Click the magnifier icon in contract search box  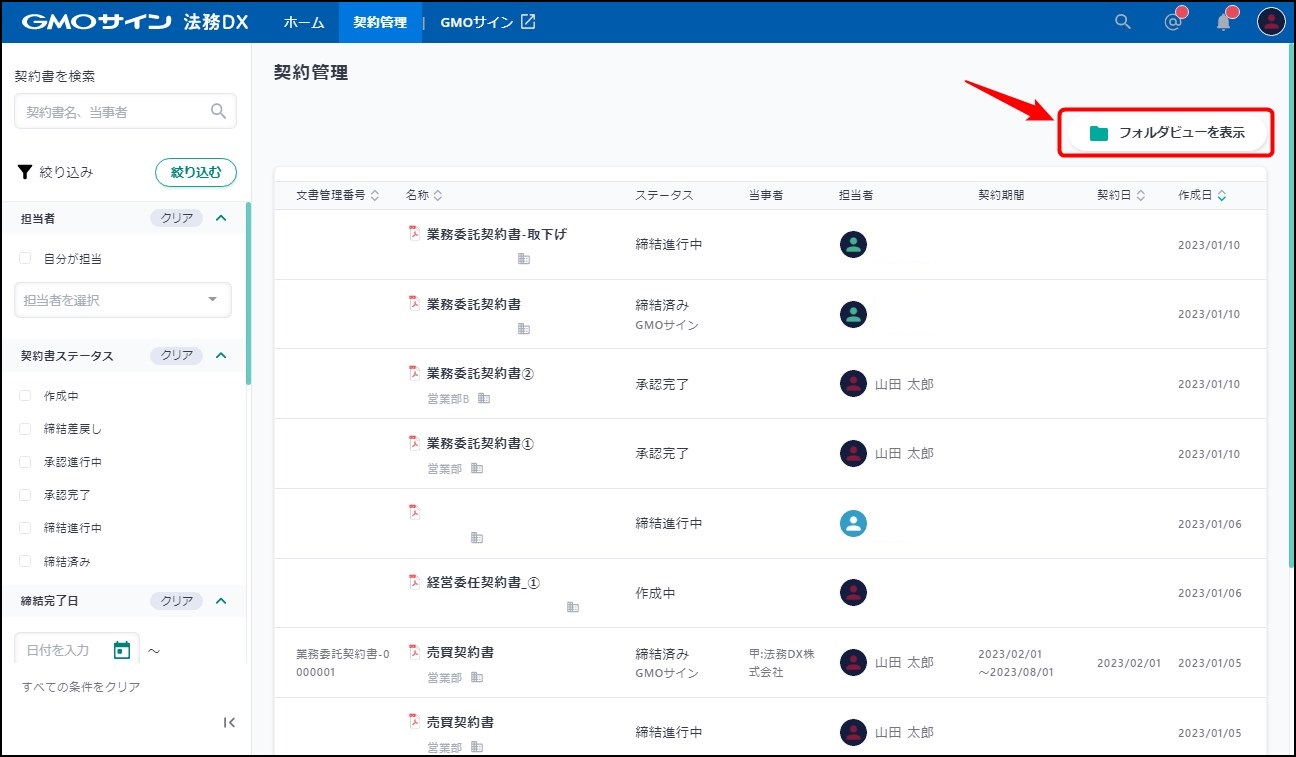click(218, 111)
